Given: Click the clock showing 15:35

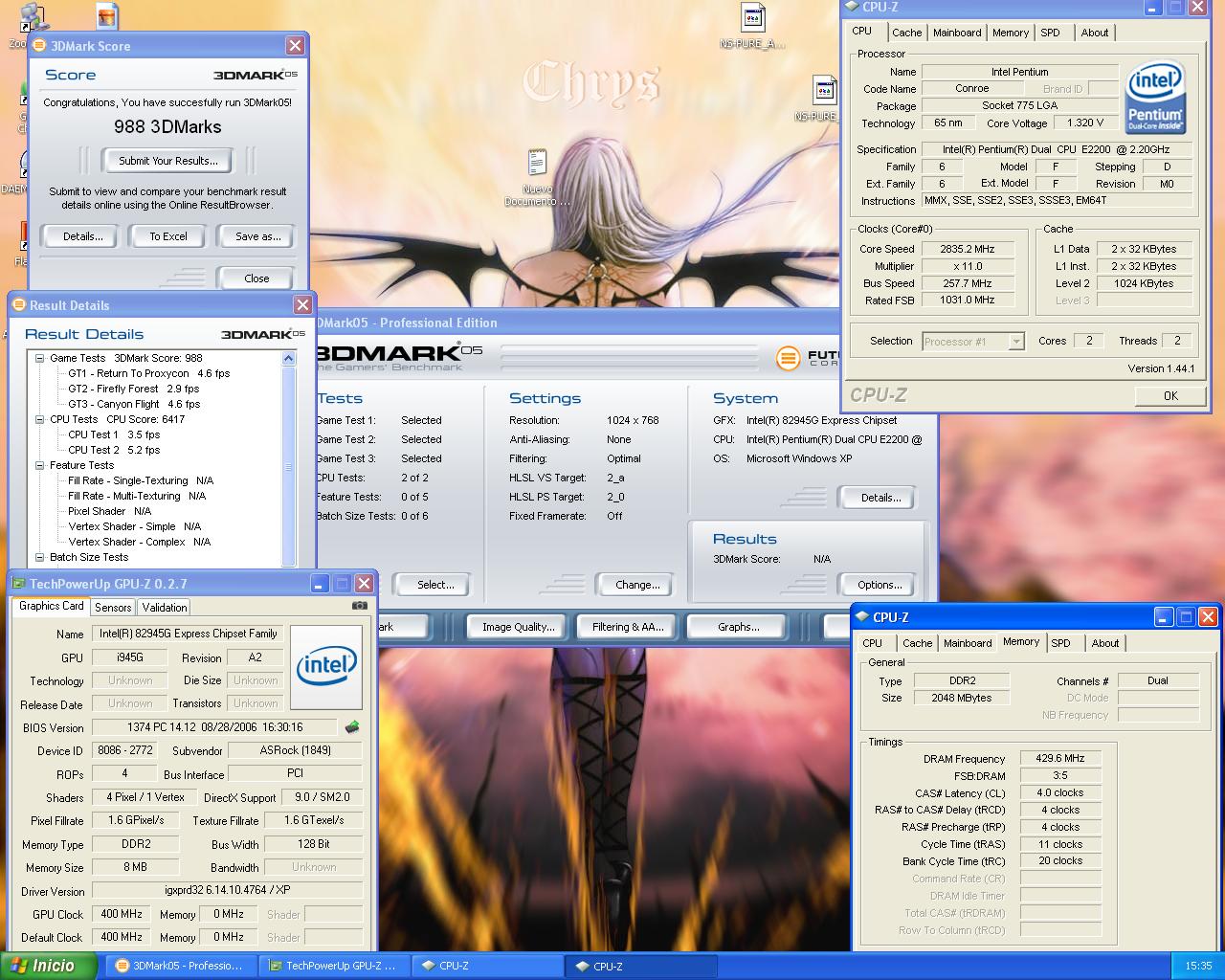Looking at the screenshot, I should click(x=1198, y=966).
